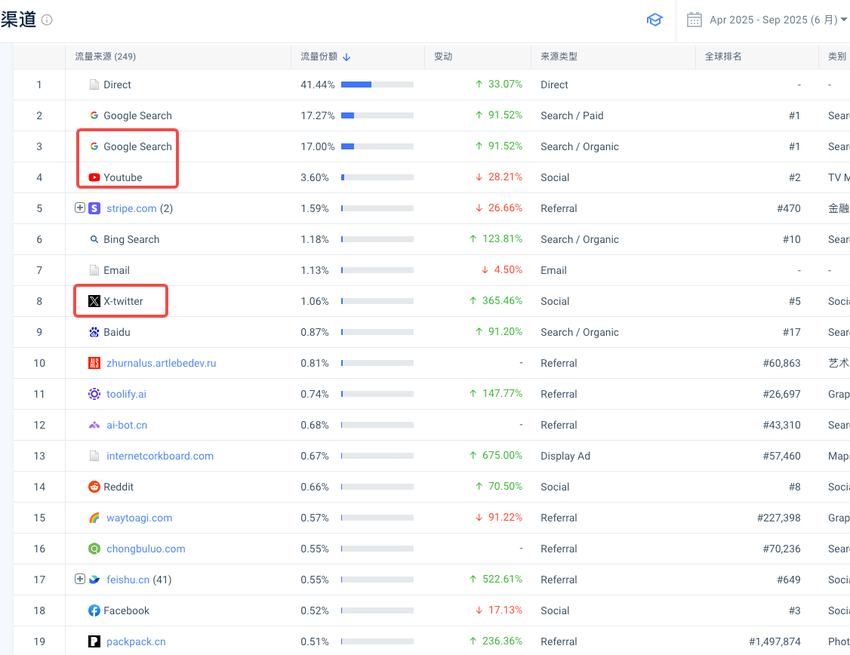This screenshot has width=850, height=655.
Task: Click the info icon next to 渠道 title
Action: tap(47, 20)
